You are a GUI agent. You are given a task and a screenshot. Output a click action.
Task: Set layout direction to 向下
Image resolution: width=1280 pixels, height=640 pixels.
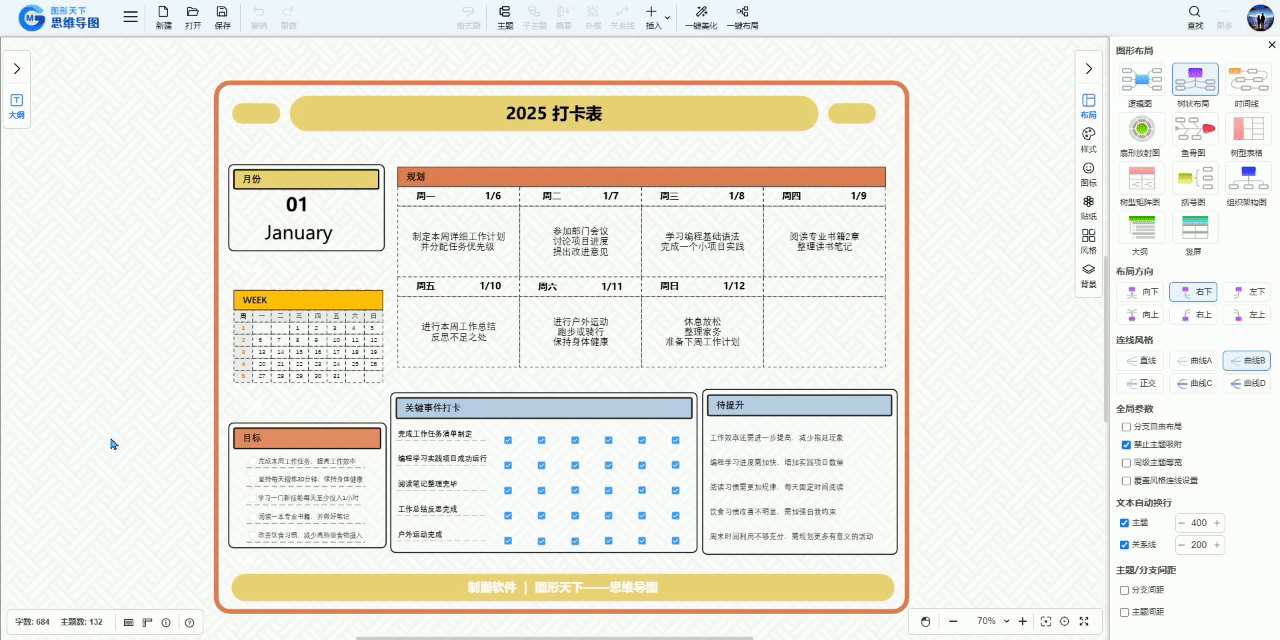(1141, 292)
